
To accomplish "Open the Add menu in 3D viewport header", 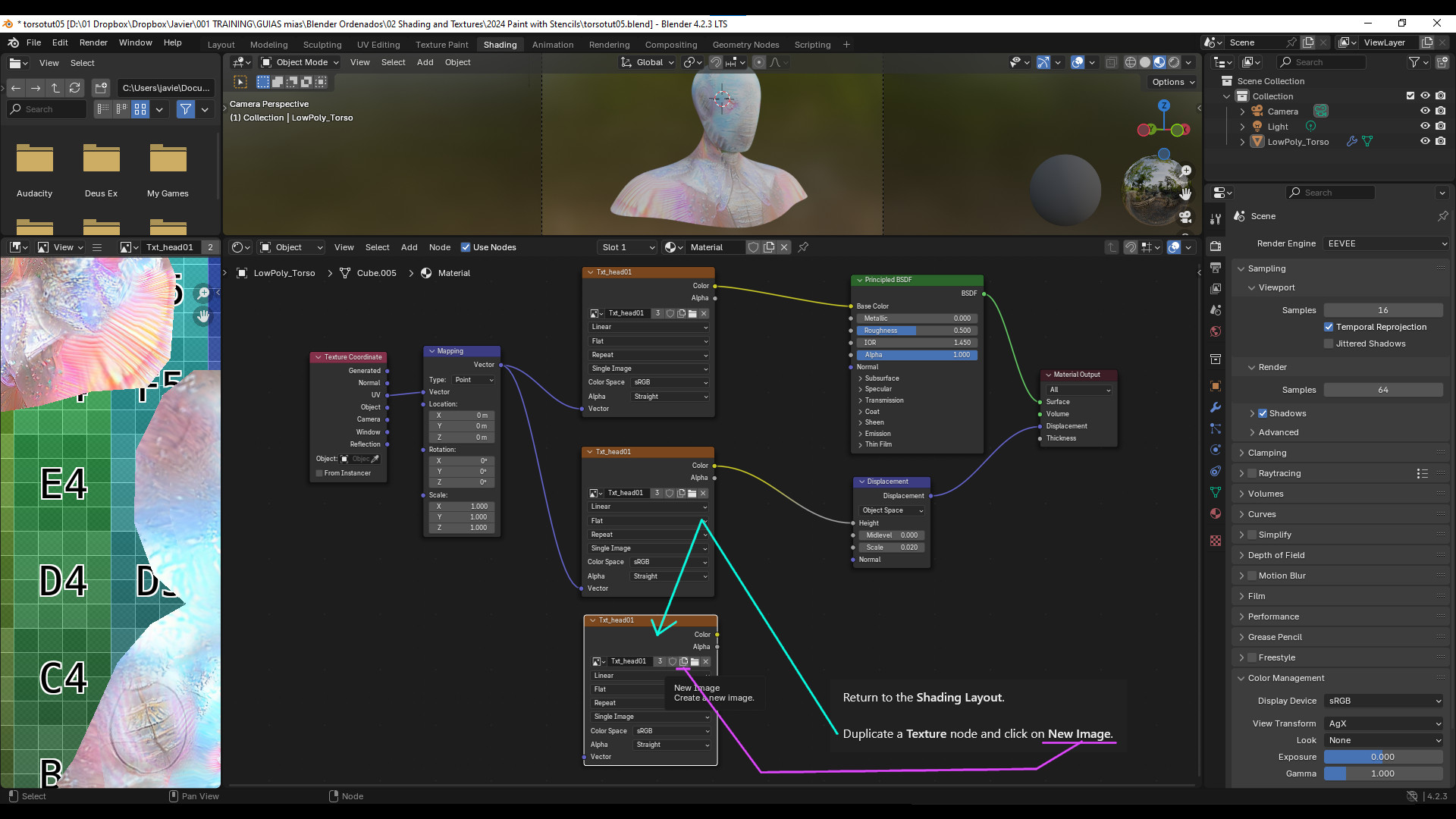I will [x=425, y=62].
